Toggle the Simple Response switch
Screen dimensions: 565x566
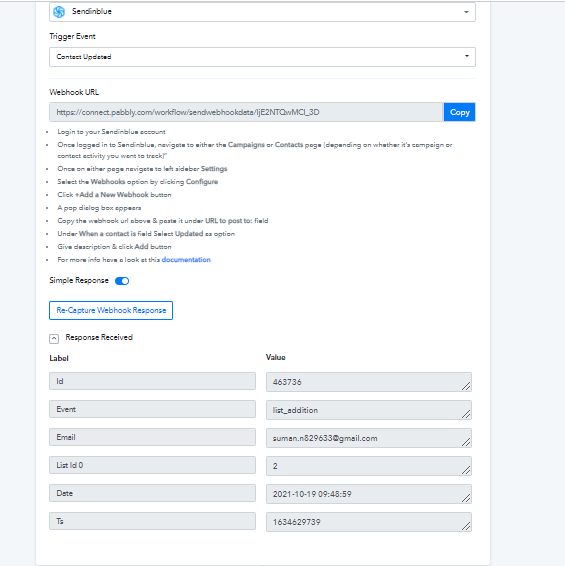(122, 281)
